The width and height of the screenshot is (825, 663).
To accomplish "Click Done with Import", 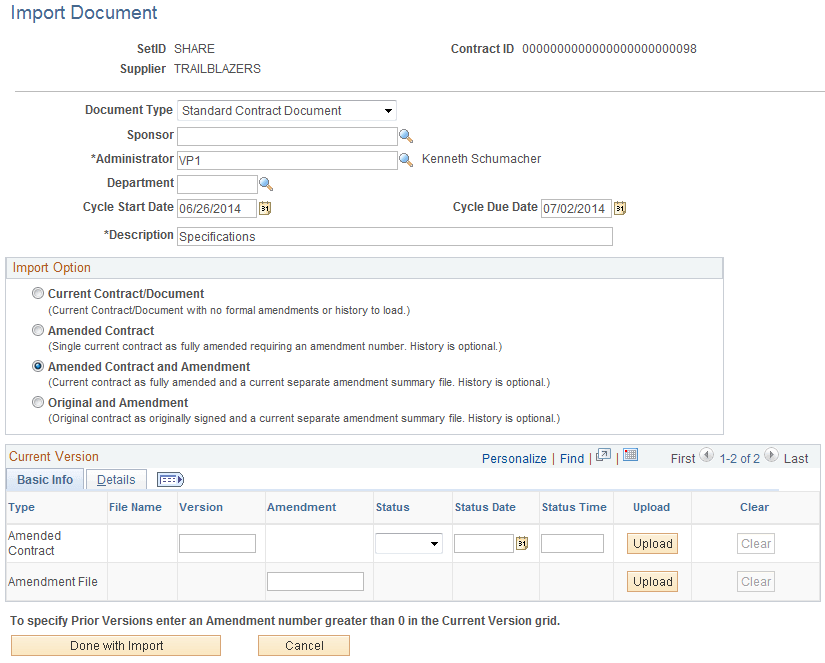I will pos(115,645).
